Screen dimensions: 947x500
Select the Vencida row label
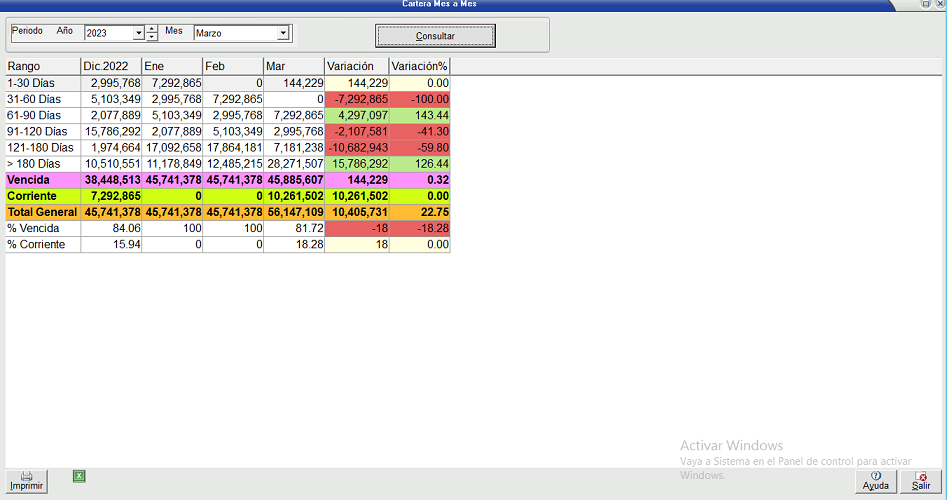click(x=42, y=180)
